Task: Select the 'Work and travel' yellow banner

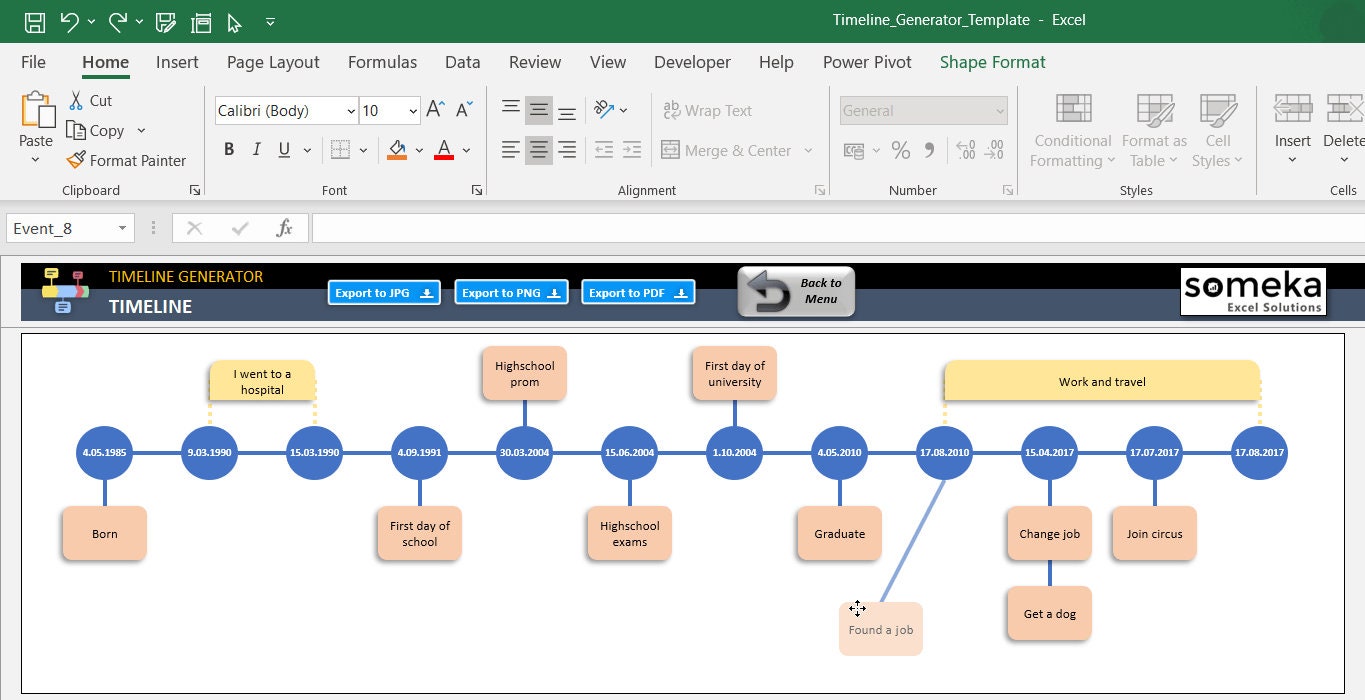Action: click(x=1102, y=381)
